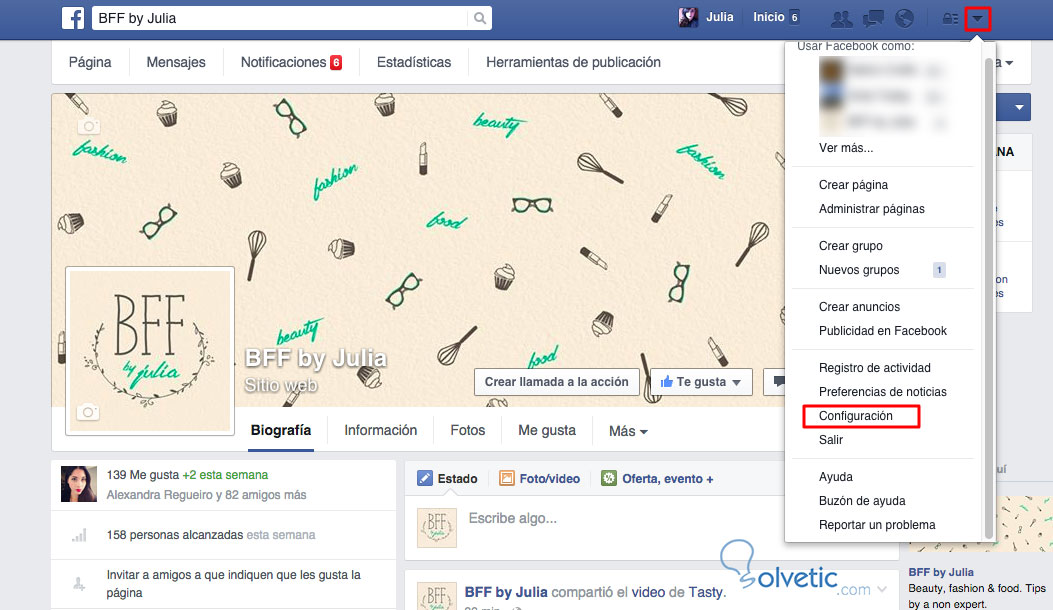The width and height of the screenshot is (1053, 610).
Task: Click the Estado pencil icon
Action: pos(424,478)
